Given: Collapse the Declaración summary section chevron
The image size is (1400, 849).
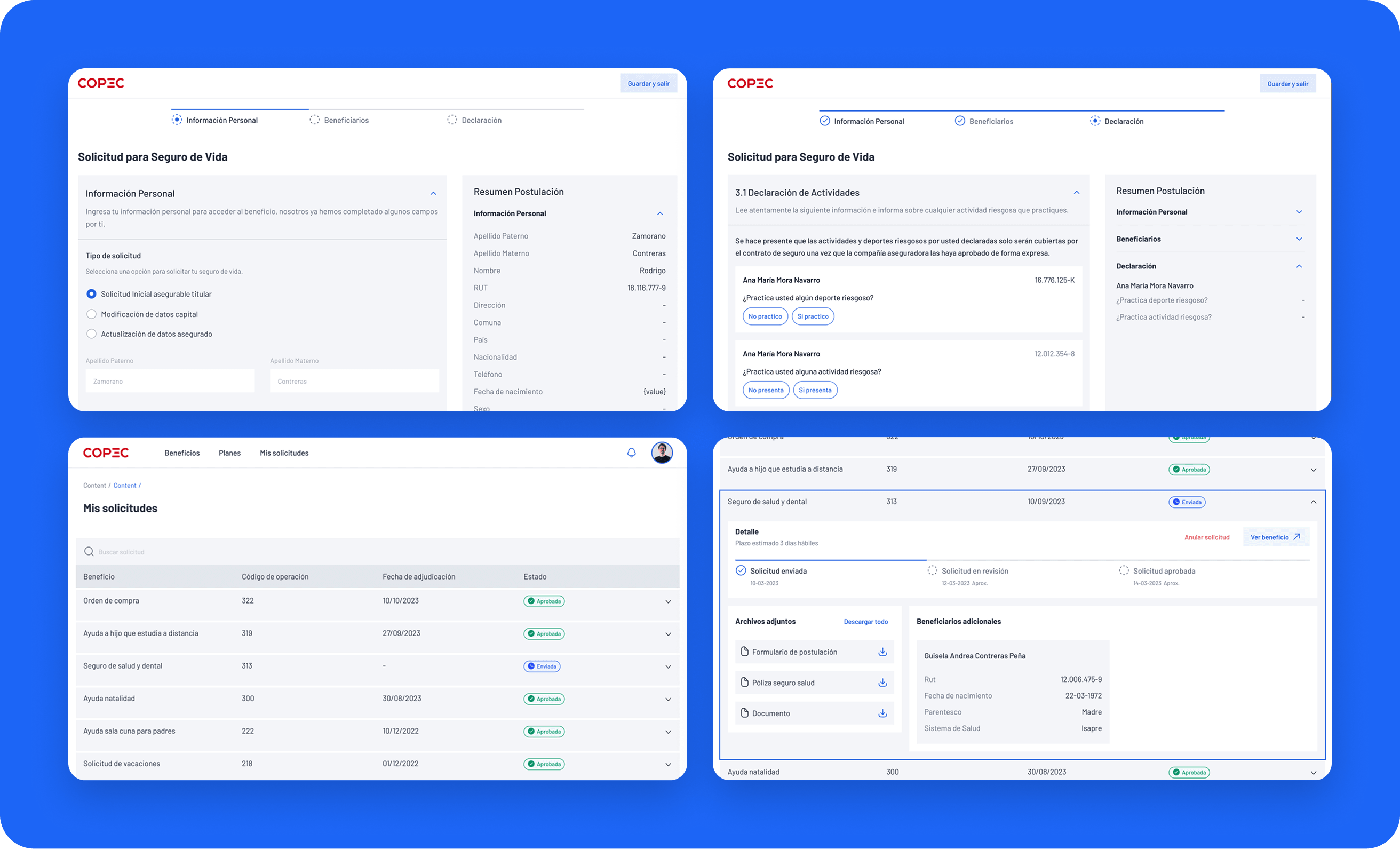Looking at the screenshot, I should (1299, 266).
